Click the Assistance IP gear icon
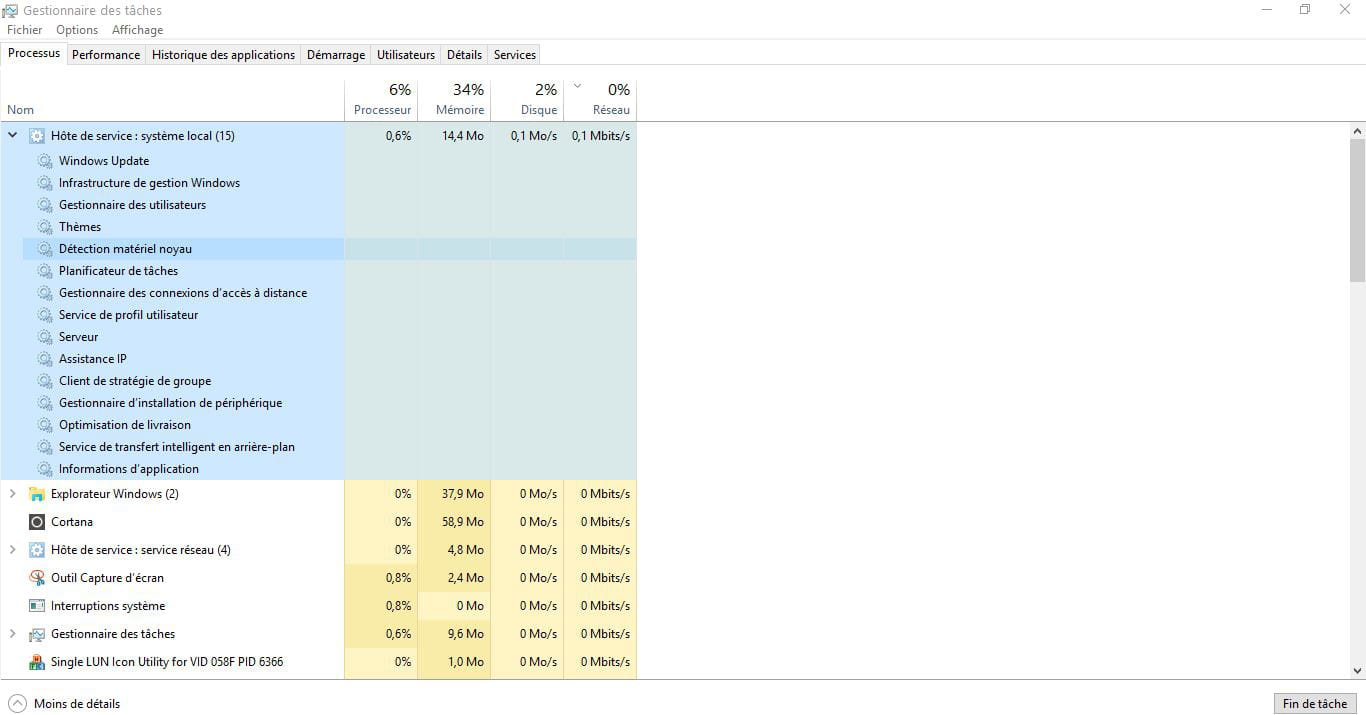The height and width of the screenshot is (715, 1366). 44,359
